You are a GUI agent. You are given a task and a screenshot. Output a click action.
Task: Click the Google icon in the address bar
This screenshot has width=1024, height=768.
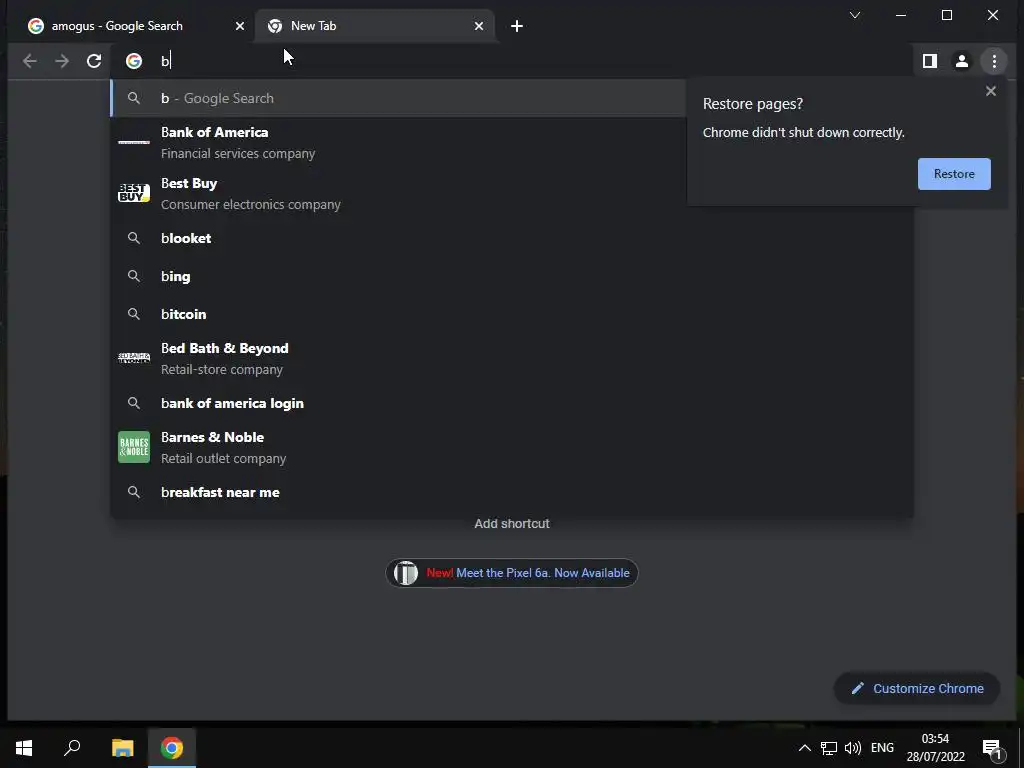coord(134,61)
